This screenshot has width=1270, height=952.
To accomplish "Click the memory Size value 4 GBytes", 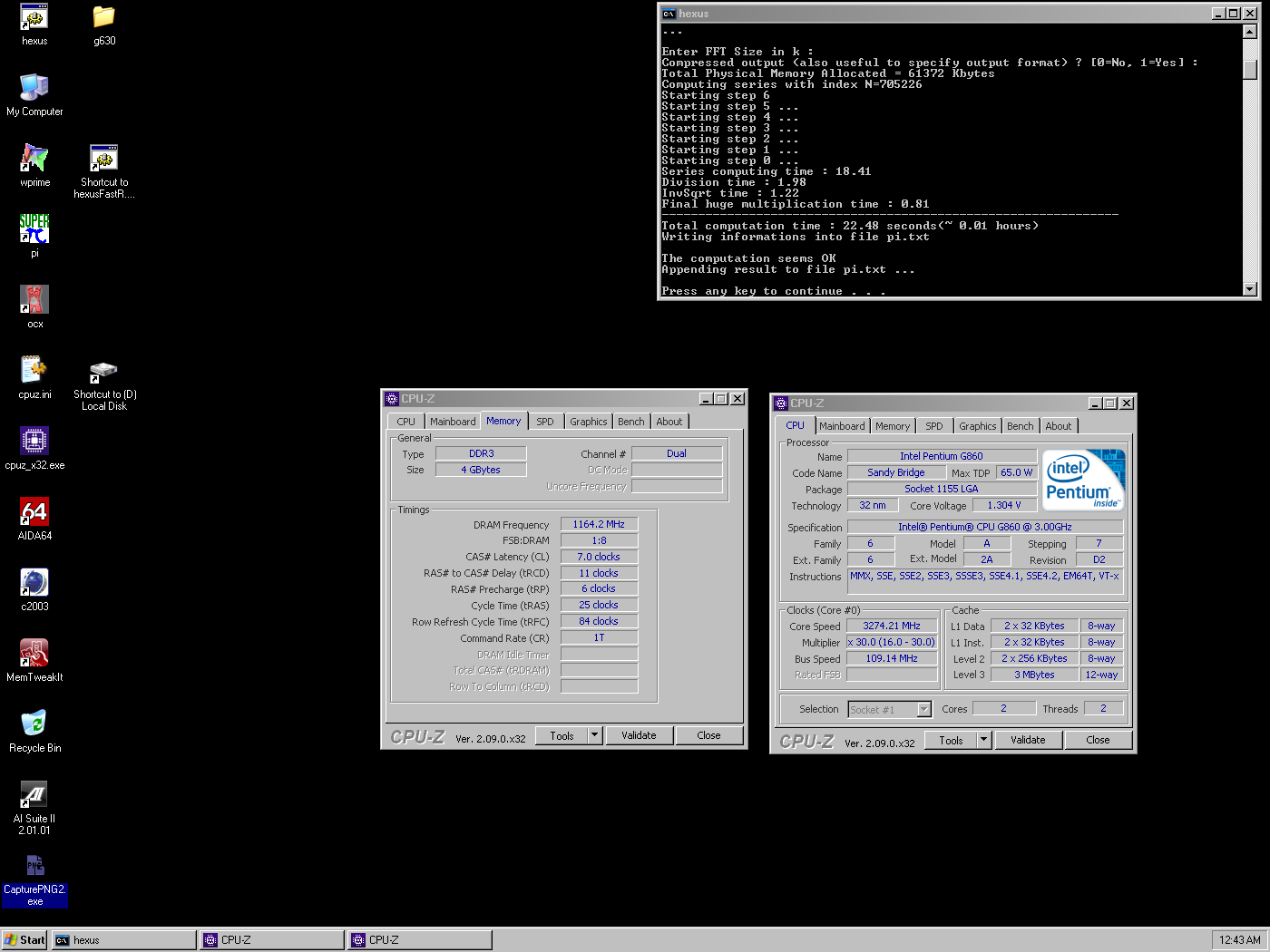I will (481, 470).
